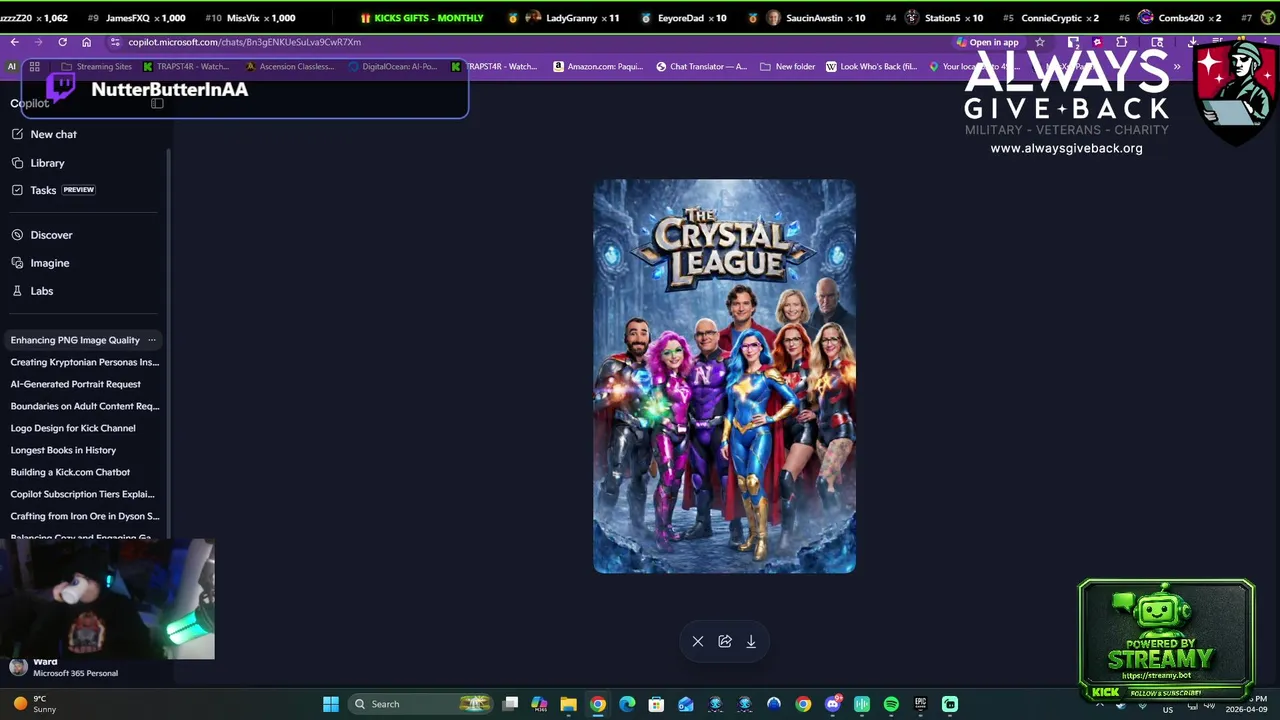Open Chat Translator bookmark
Screen dimensions: 1280x720
[701, 67]
